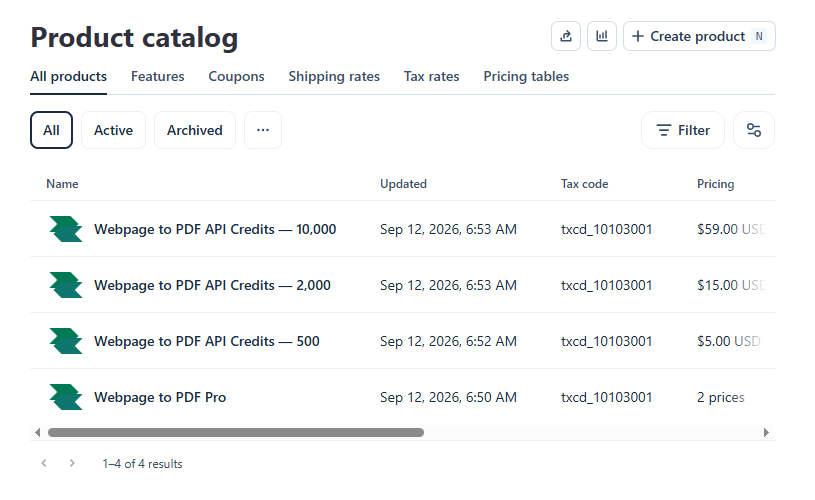Image resolution: width=815 pixels, height=500 pixels.
Task: Click product icon for Credits — 500
Action: (x=66, y=341)
